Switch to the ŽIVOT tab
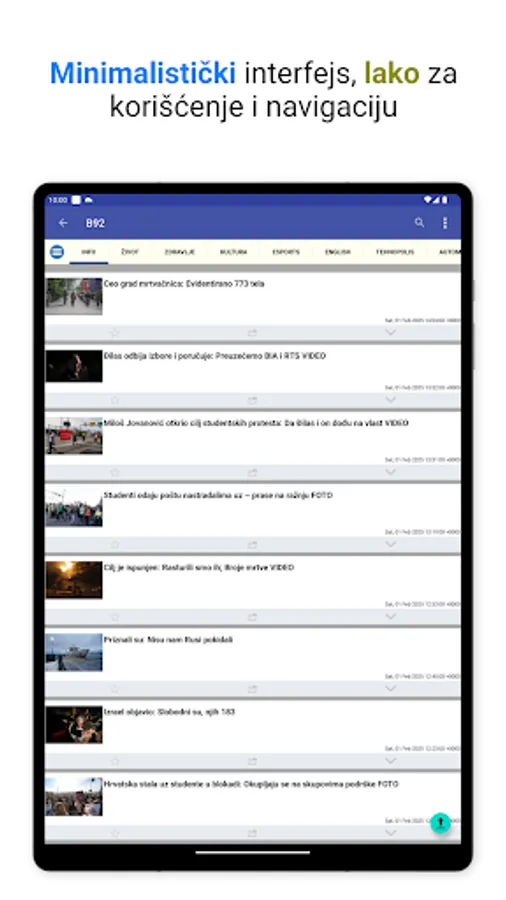The width and height of the screenshot is (506, 900). click(130, 252)
